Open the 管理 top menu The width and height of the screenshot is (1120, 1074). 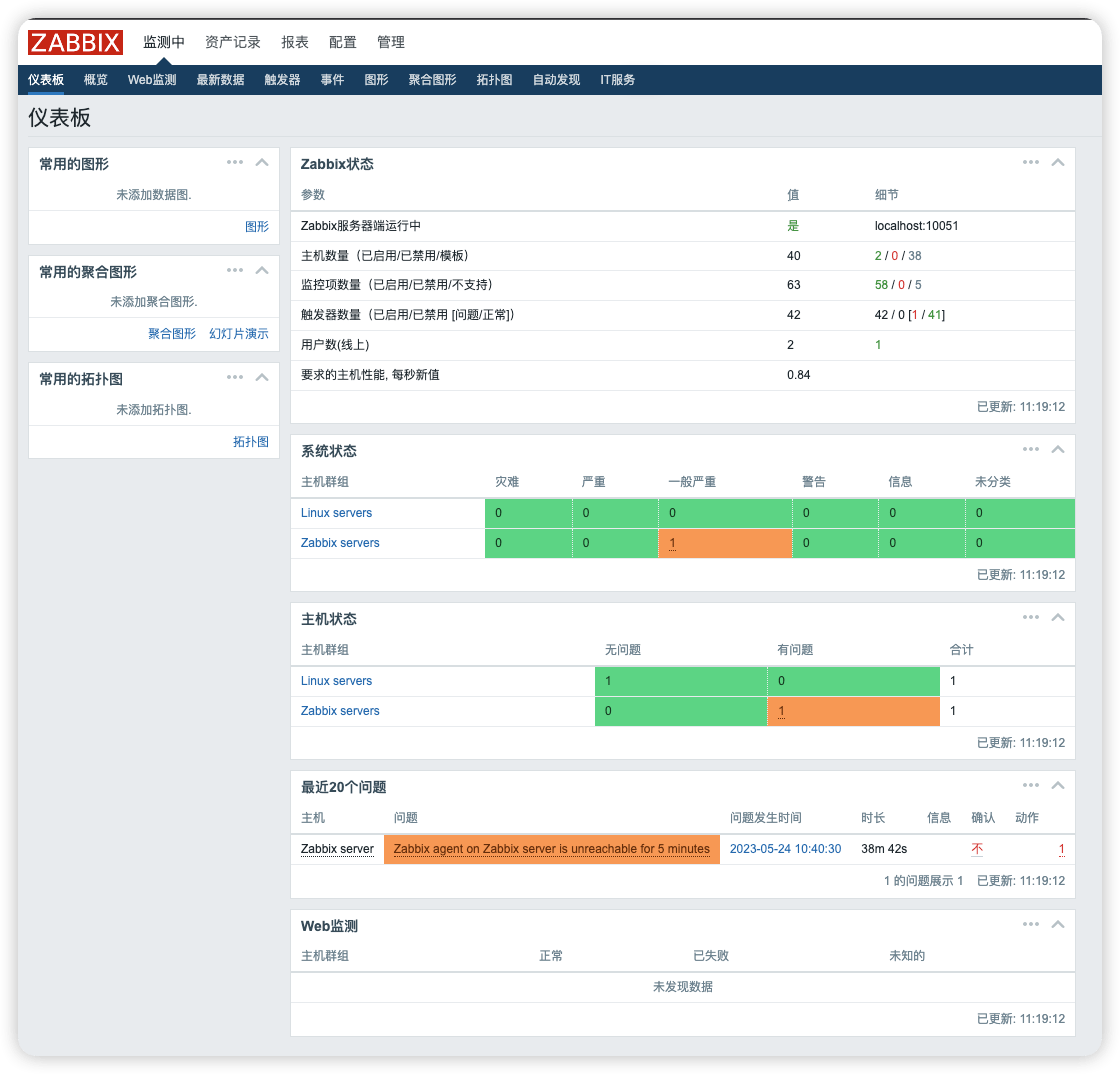[x=391, y=42]
